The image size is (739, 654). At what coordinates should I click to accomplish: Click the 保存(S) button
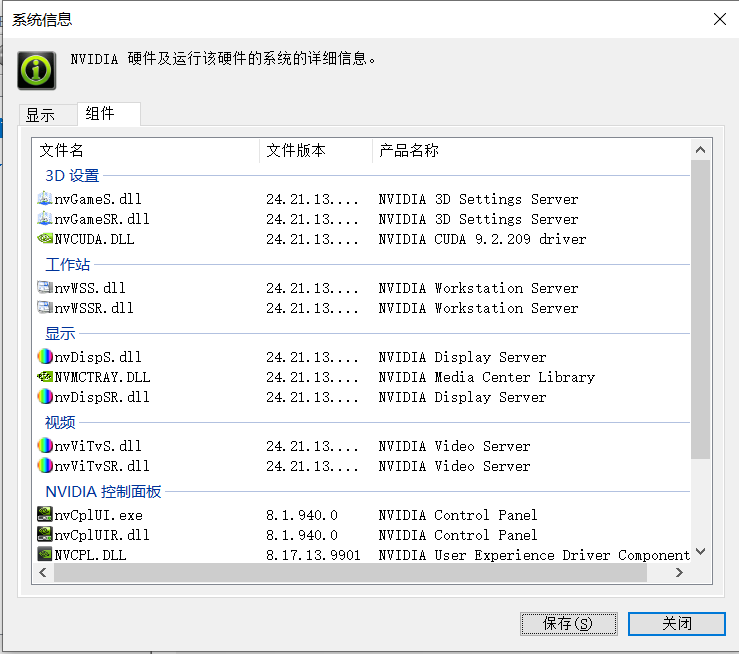[568, 624]
